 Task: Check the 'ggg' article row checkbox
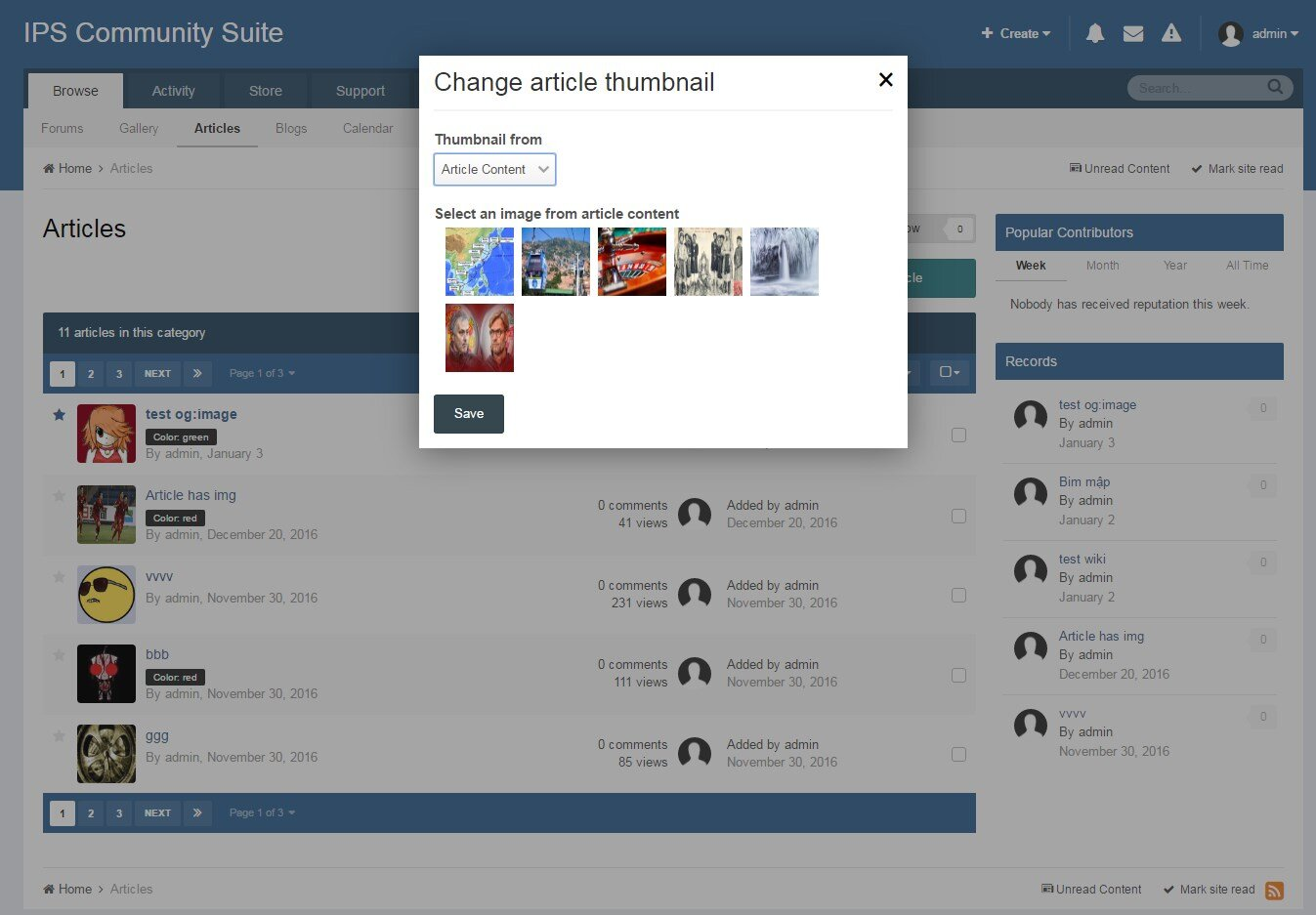pyautogui.click(x=958, y=755)
